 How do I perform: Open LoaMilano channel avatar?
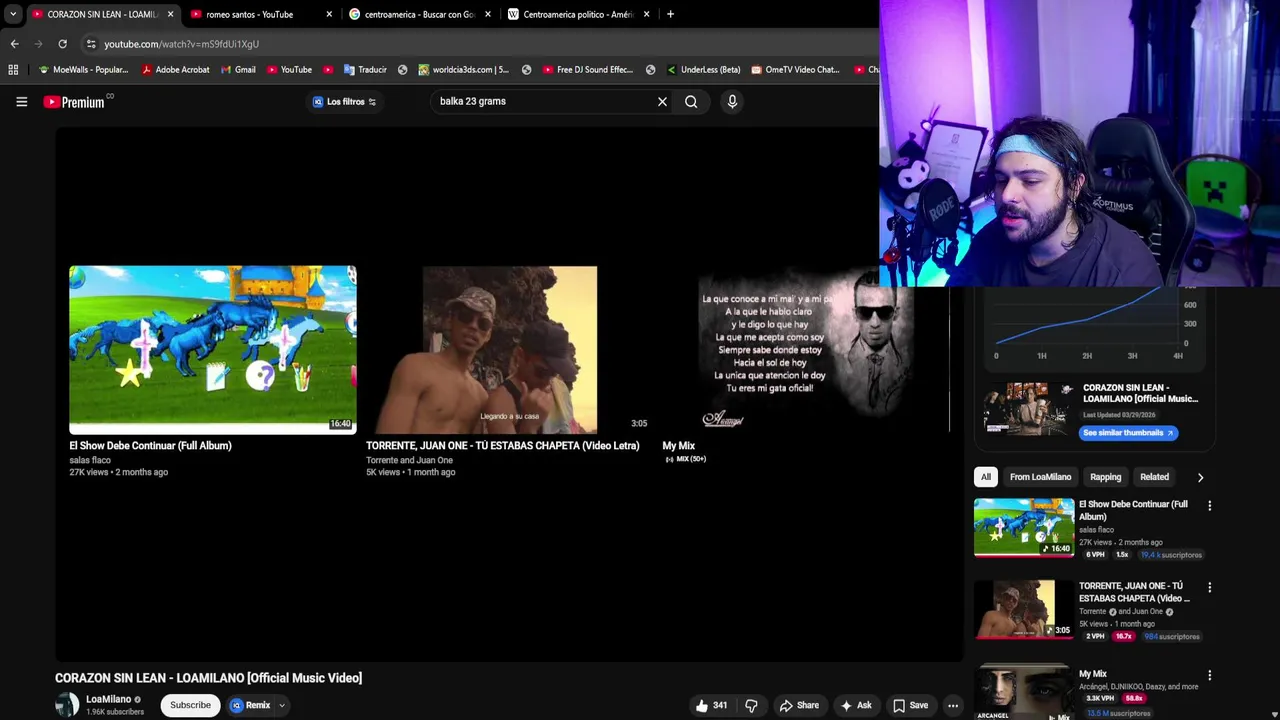coord(67,704)
